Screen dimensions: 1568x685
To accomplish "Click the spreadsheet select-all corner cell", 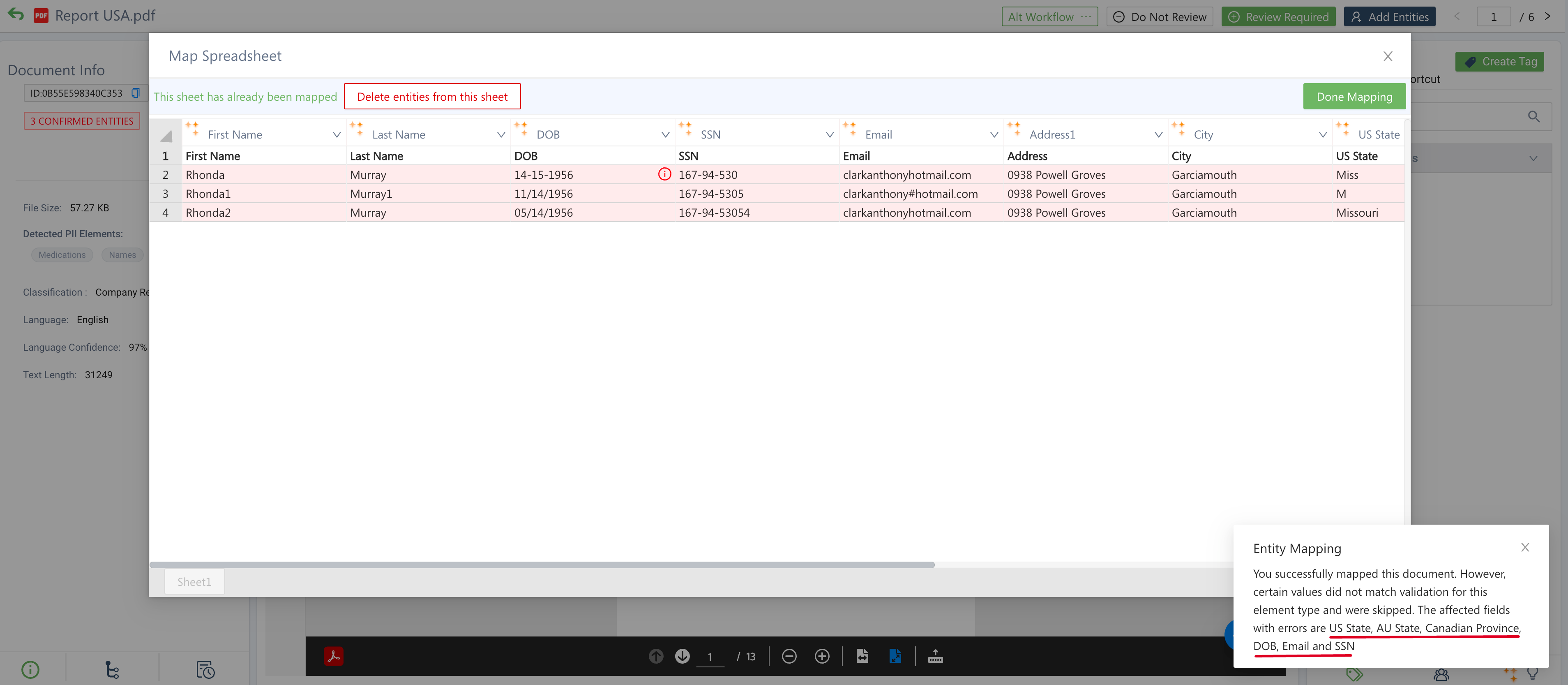I will point(166,135).
